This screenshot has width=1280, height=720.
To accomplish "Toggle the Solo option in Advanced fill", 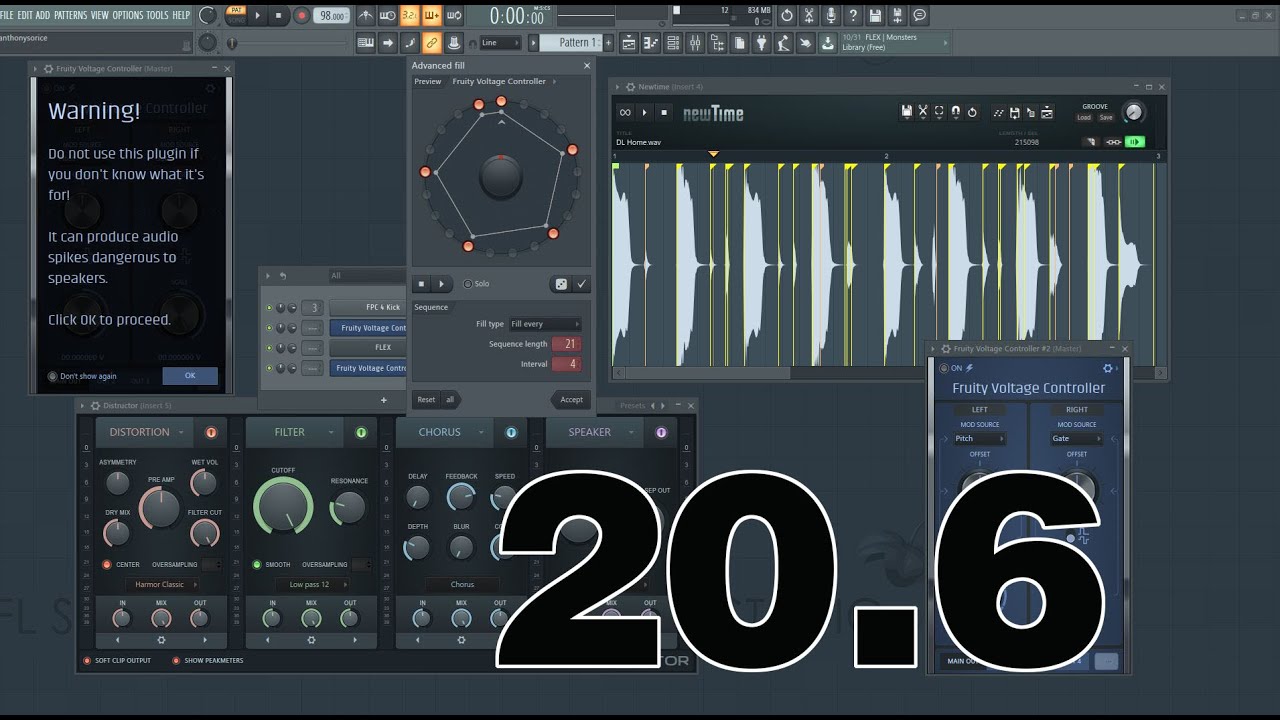I will tap(476, 284).
